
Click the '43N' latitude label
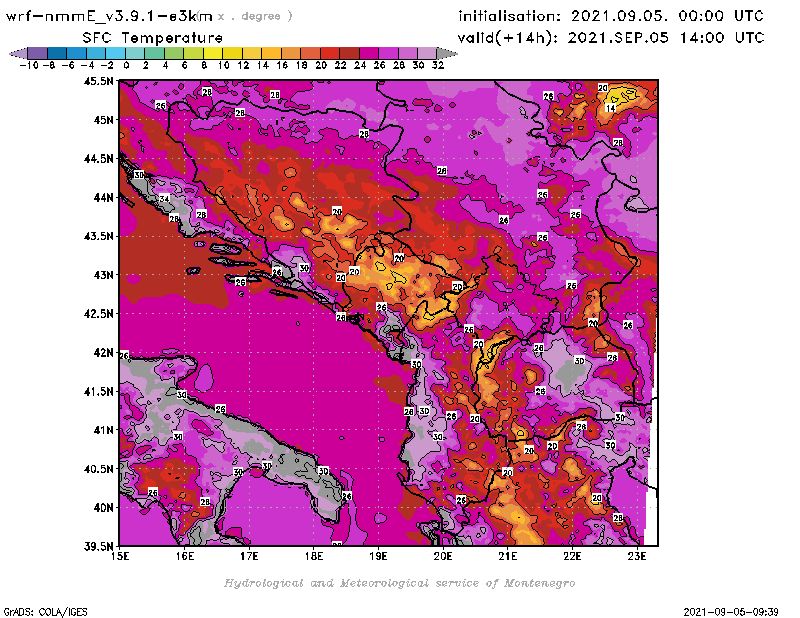click(103, 275)
